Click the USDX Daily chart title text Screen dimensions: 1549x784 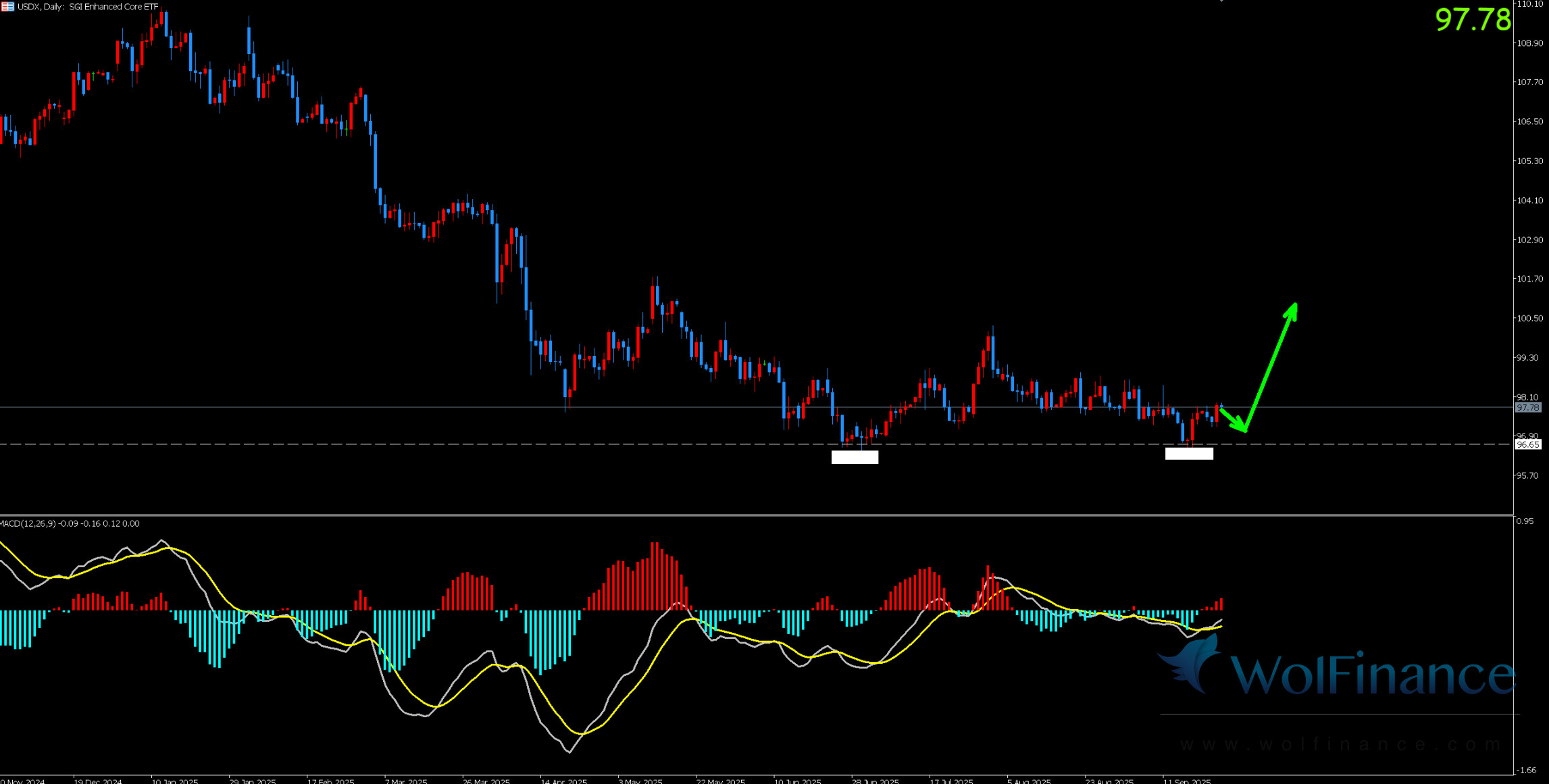[88, 7]
